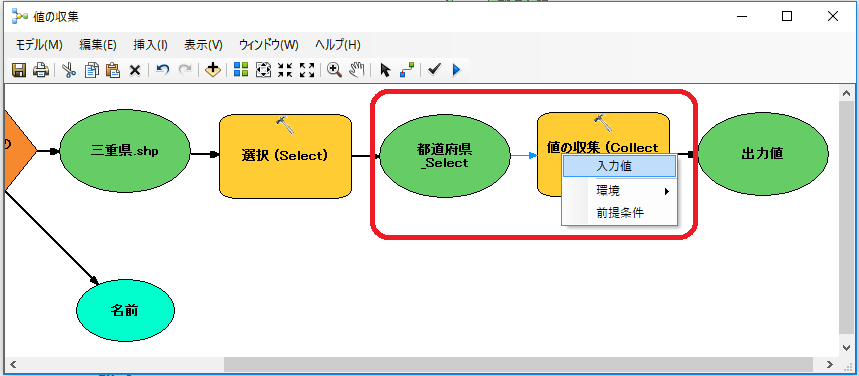
Task: Click the Delete X icon
Action: click(135, 70)
